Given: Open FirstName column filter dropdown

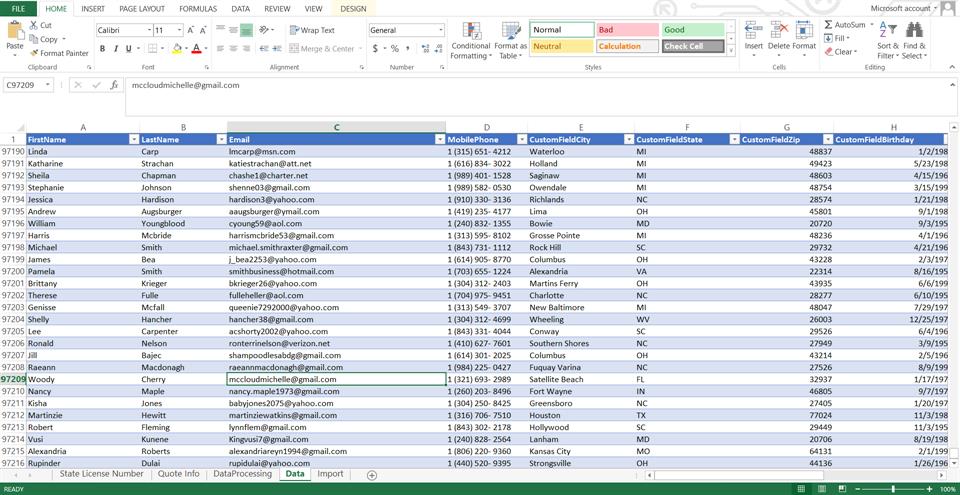Looking at the screenshot, I should tap(134, 140).
